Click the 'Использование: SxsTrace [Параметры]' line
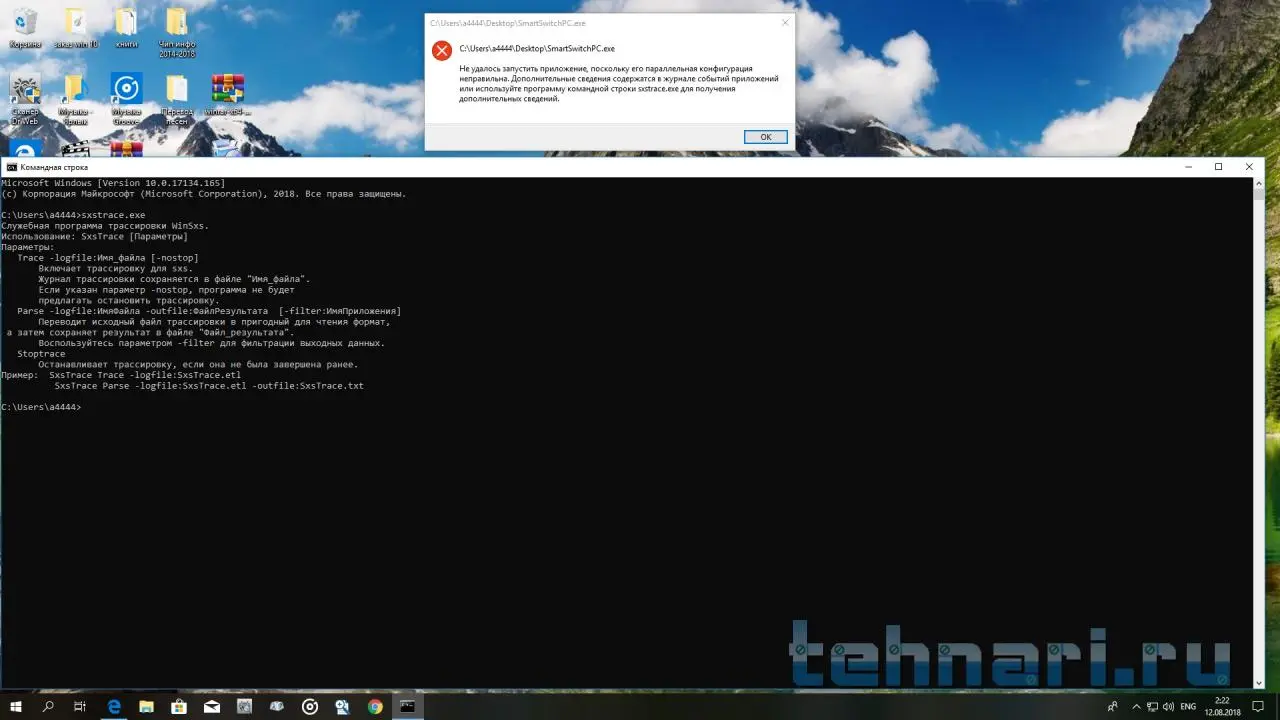 [94, 236]
